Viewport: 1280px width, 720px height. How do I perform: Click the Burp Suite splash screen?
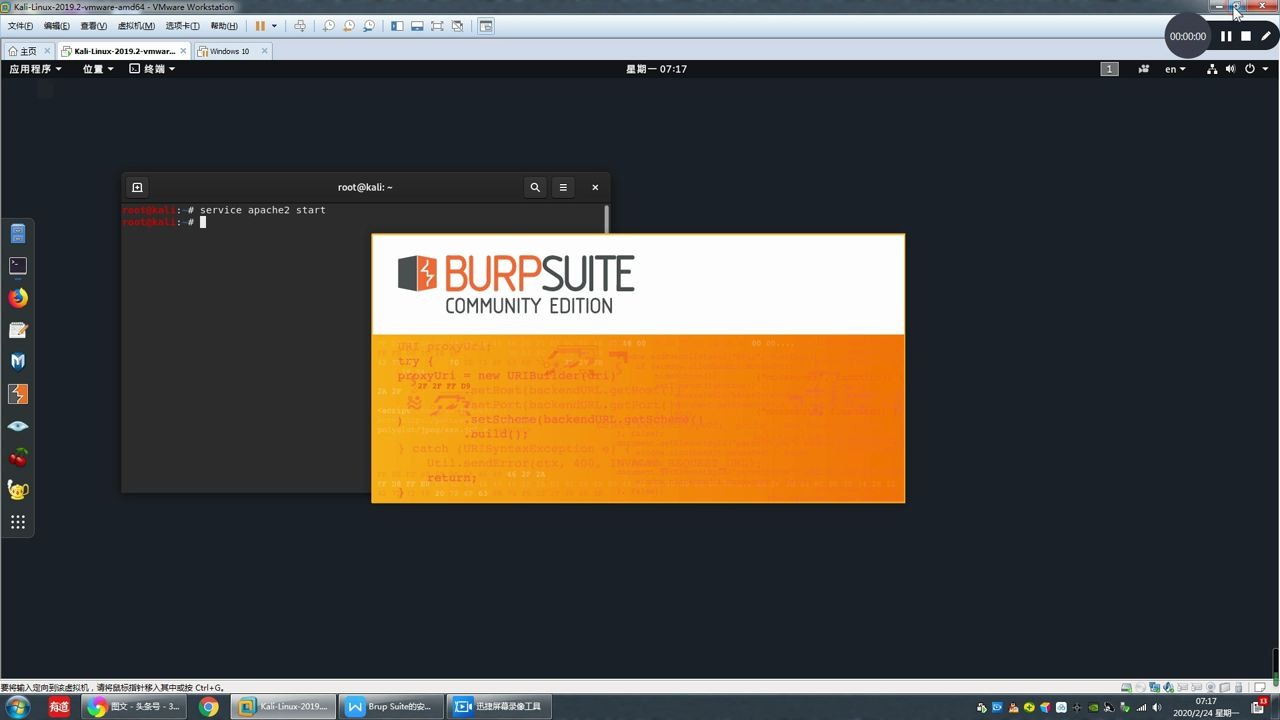click(638, 368)
